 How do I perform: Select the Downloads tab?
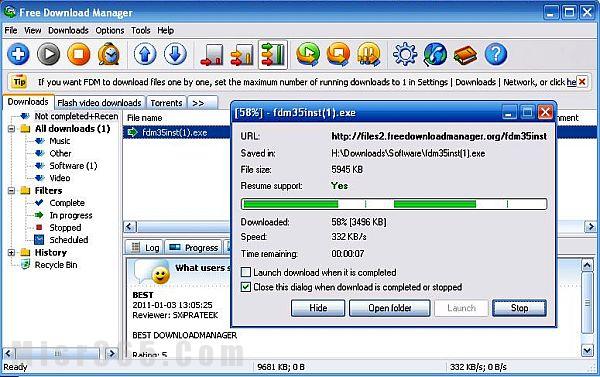tap(28, 101)
